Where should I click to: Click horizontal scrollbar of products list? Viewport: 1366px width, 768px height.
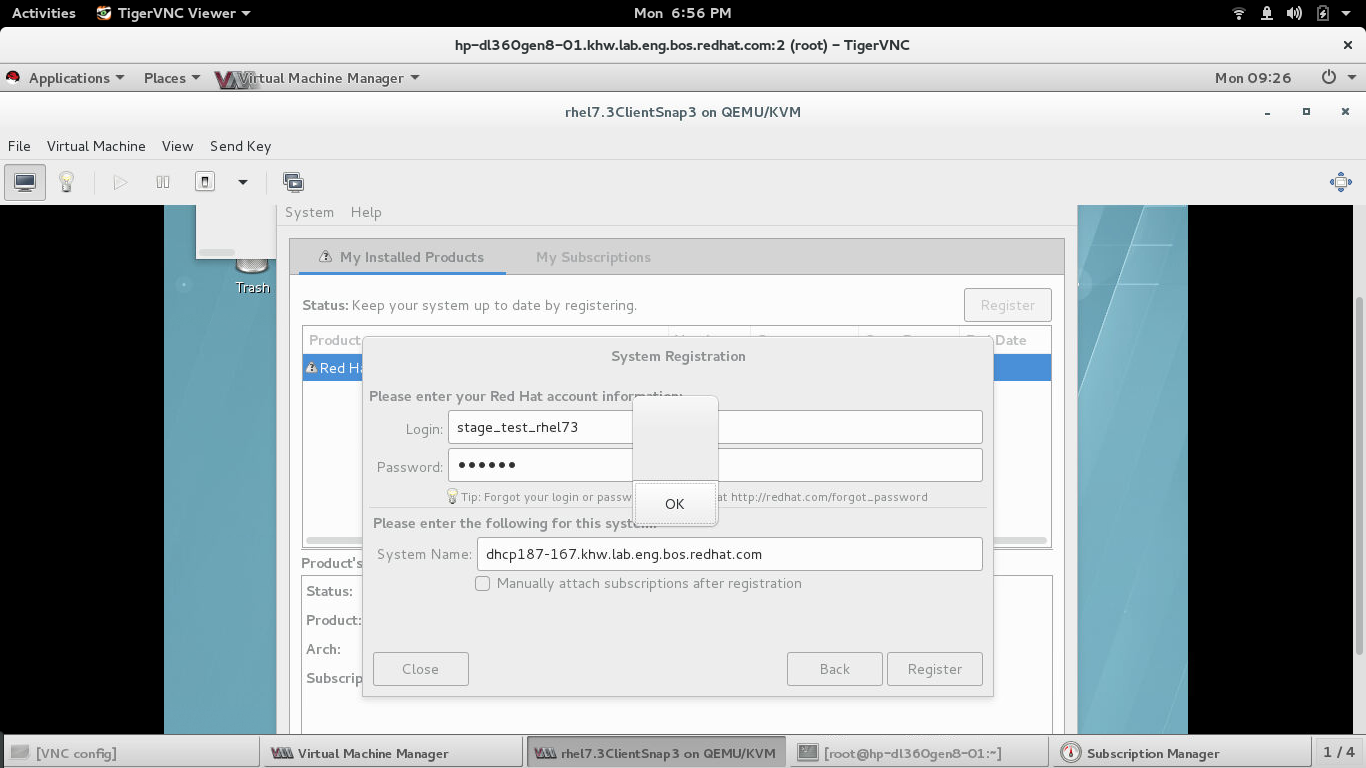675,540
